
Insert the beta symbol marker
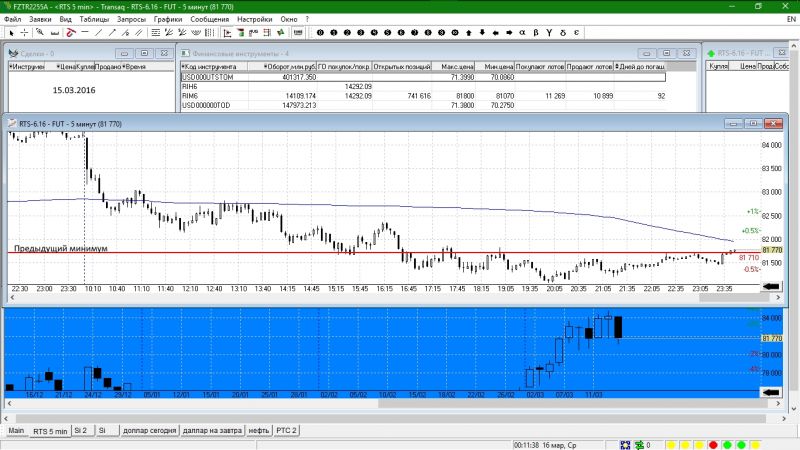coord(536,33)
